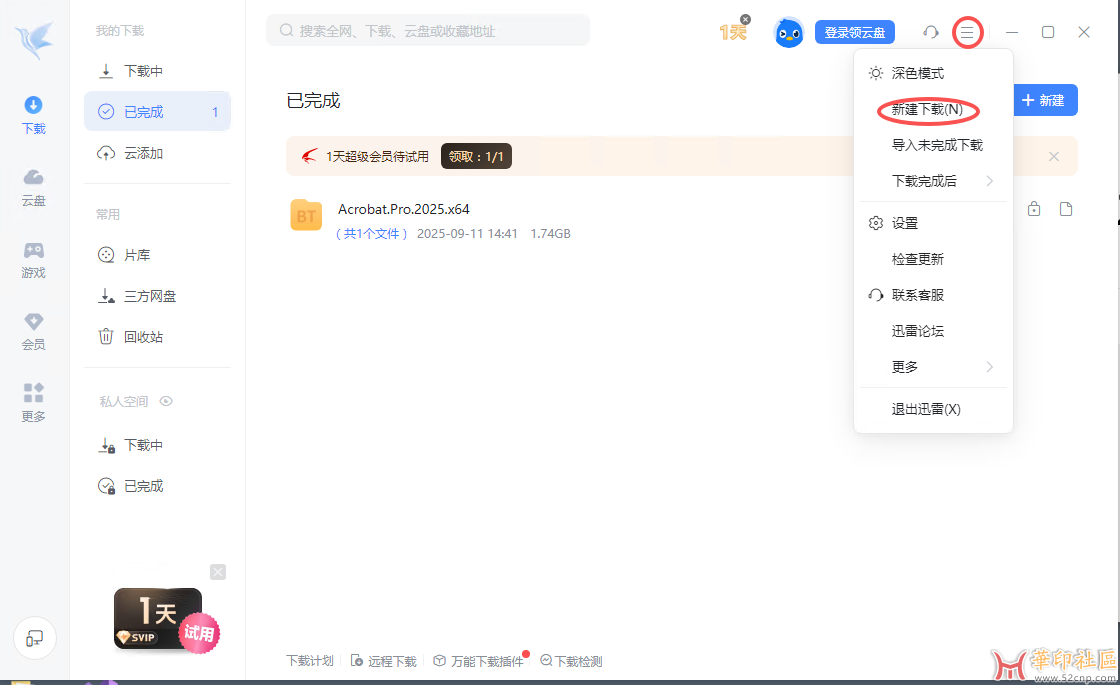Click the Xunlei hummingbird logo

pyautogui.click(x=34, y=39)
